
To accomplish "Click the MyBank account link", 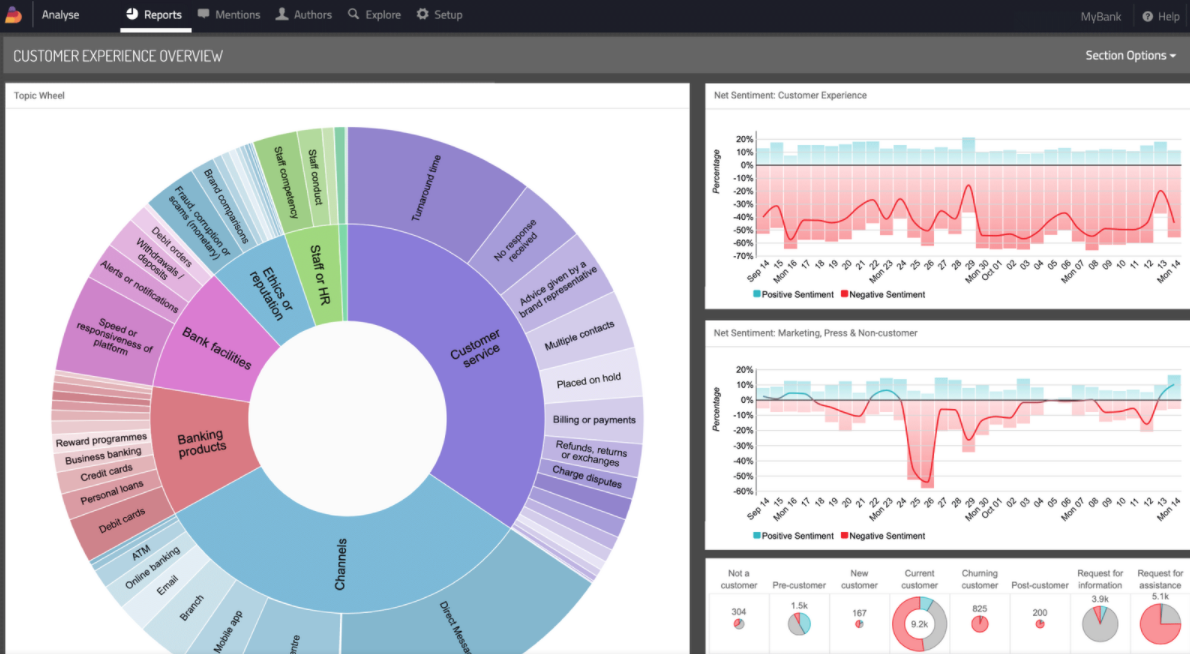I will 1100,16.
